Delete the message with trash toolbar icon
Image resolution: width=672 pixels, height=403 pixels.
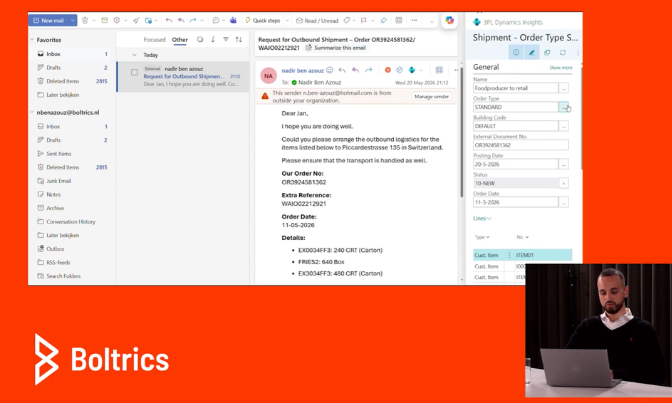click(x=85, y=20)
